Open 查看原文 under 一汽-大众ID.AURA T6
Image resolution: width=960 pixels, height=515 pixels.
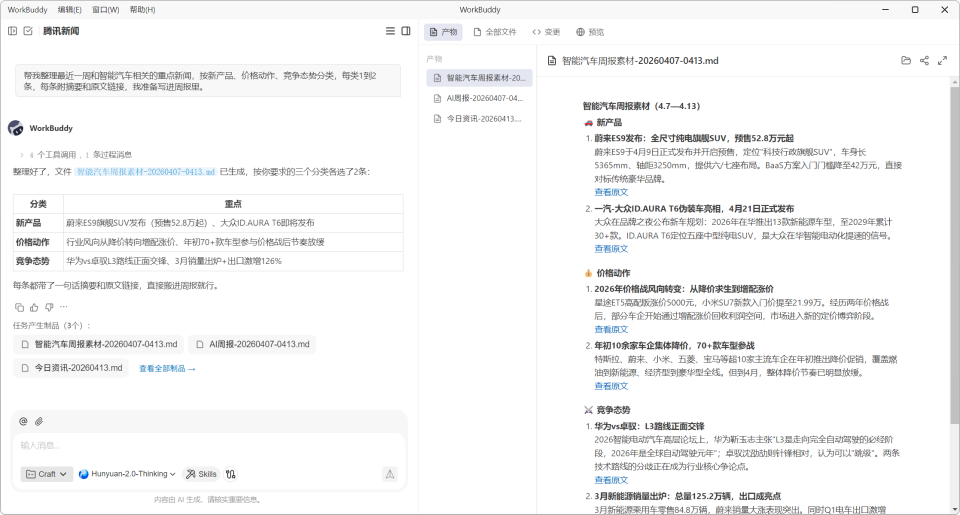(611, 249)
